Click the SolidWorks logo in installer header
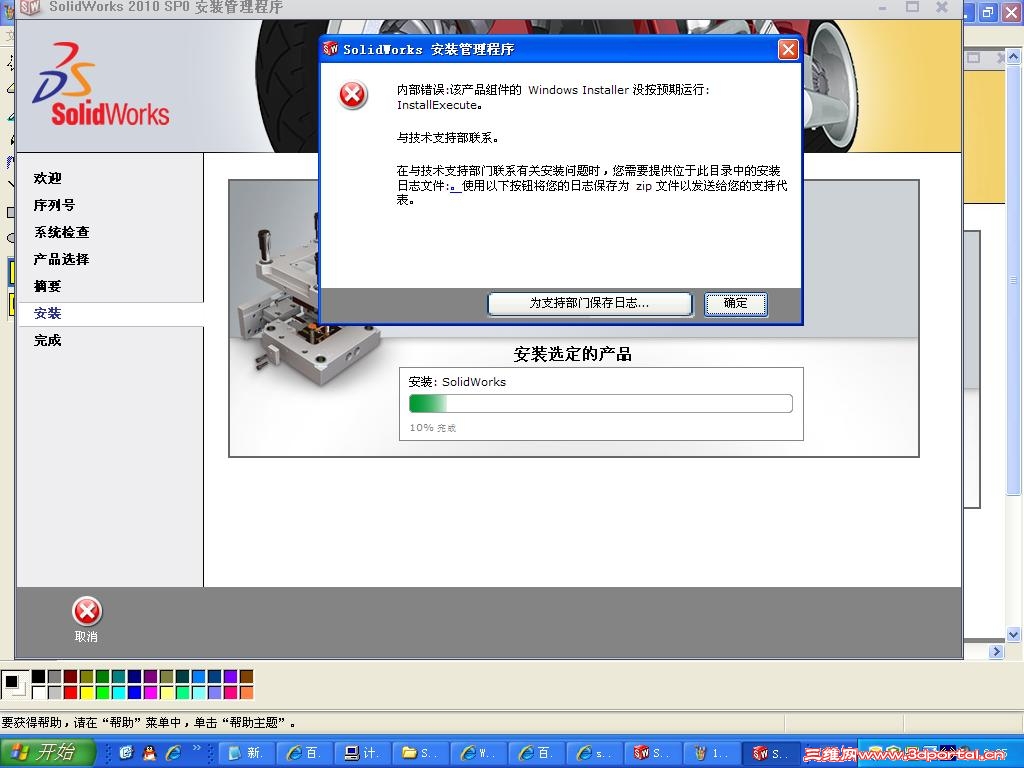Image resolution: width=1024 pixels, height=768 pixels. 101,85
